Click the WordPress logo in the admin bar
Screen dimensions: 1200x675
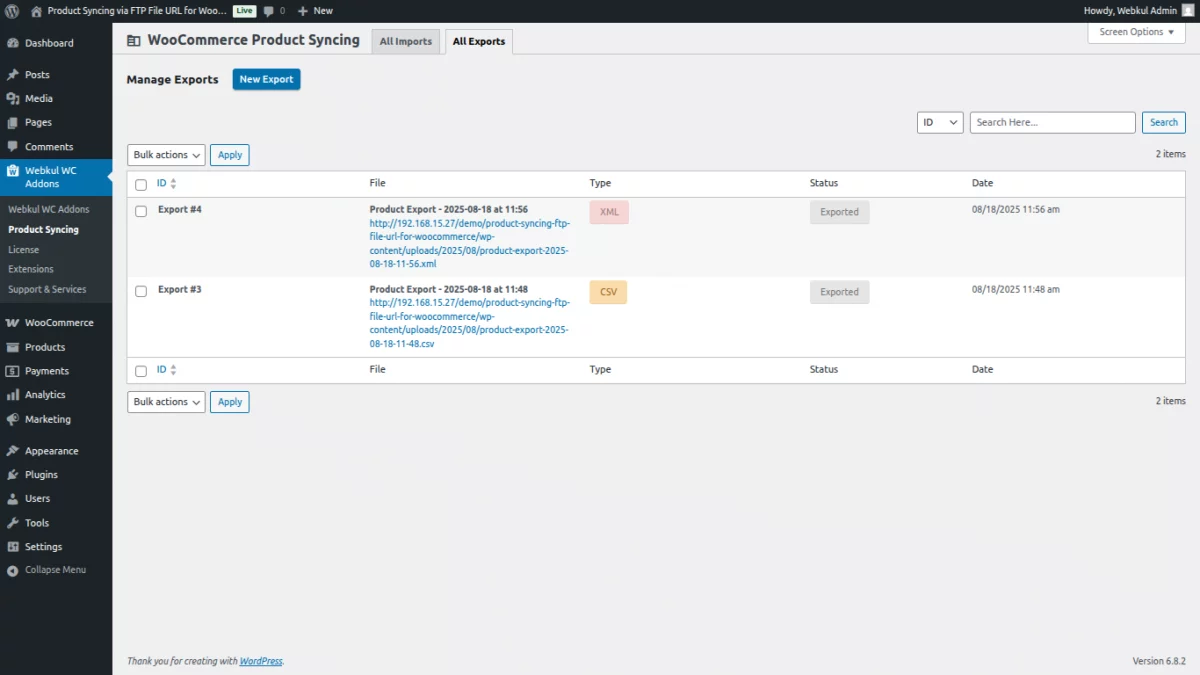click(x=12, y=11)
